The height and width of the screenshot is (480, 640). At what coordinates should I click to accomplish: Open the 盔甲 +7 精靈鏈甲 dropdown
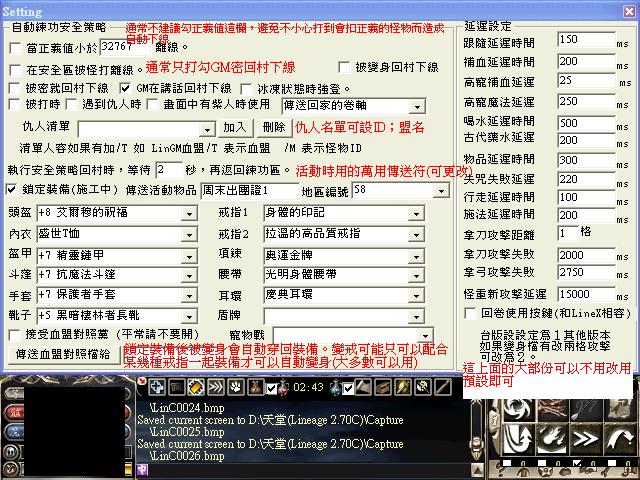tap(189, 256)
